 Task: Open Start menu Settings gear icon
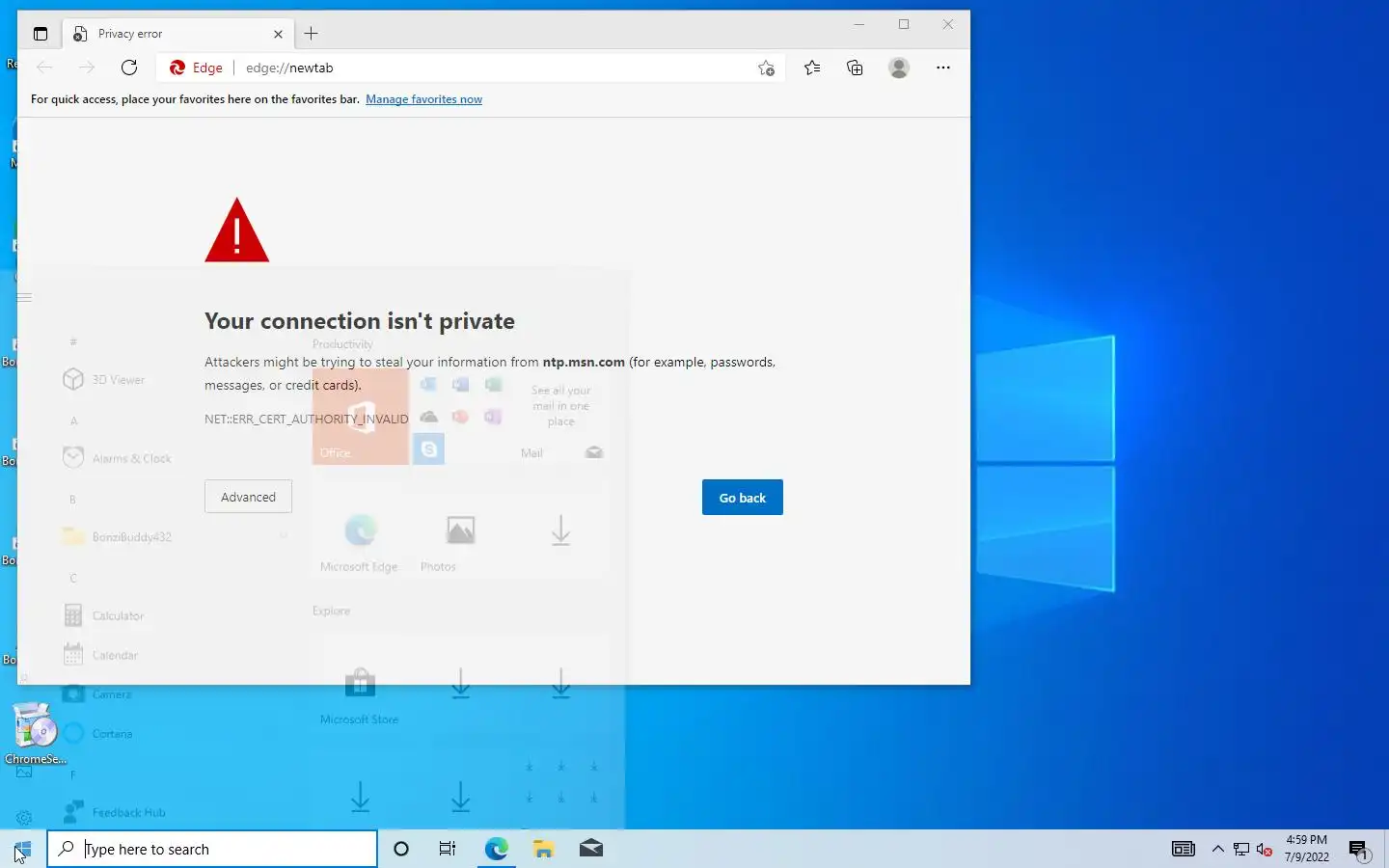tap(24, 818)
